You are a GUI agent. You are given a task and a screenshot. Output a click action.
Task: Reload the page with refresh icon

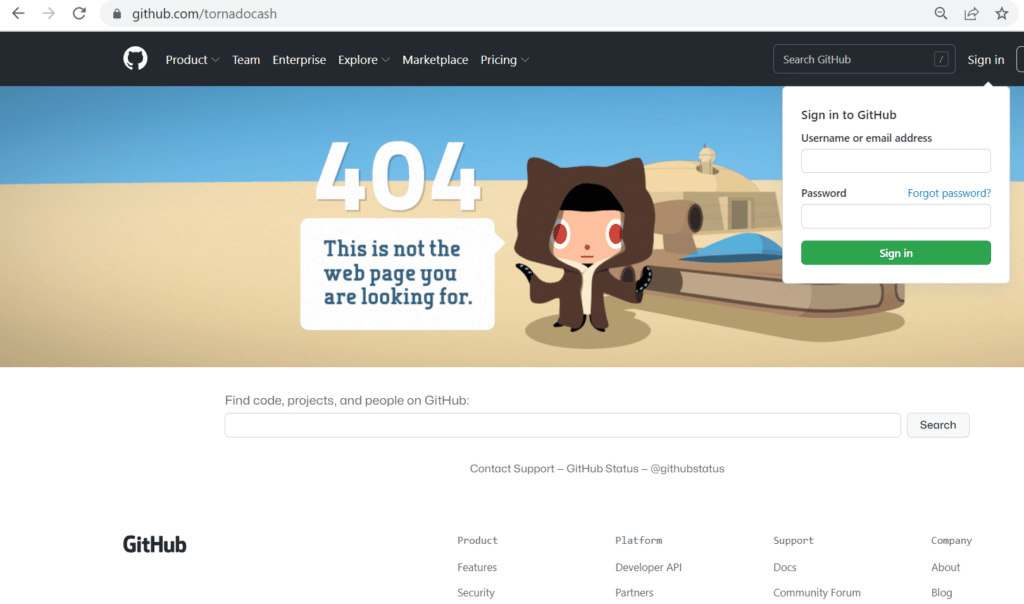[79, 13]
